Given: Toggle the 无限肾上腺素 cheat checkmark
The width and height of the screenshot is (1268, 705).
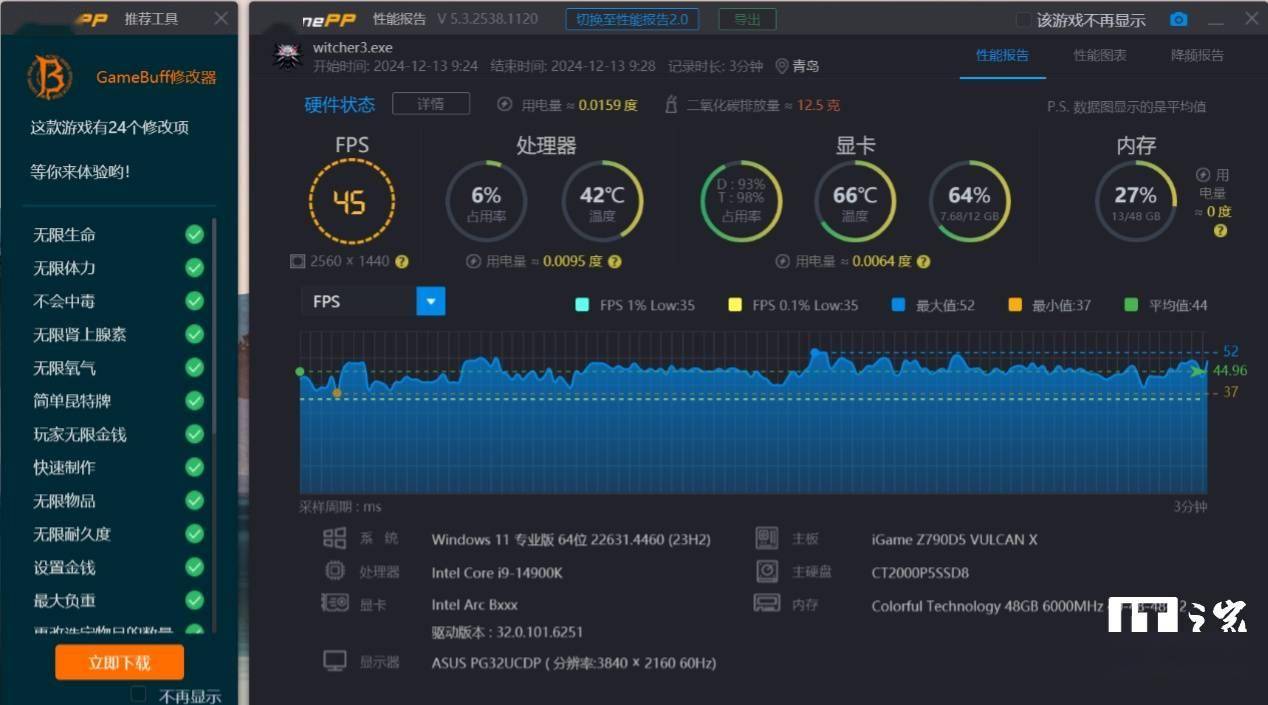Looking at the screenshot, I should (x=194, y=334).
